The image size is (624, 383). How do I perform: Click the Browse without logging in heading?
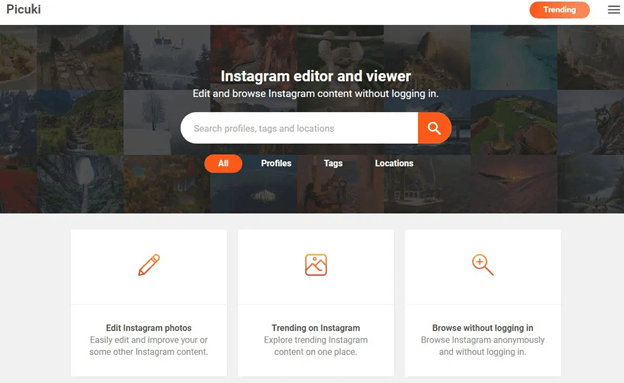(x=483, y=328)
